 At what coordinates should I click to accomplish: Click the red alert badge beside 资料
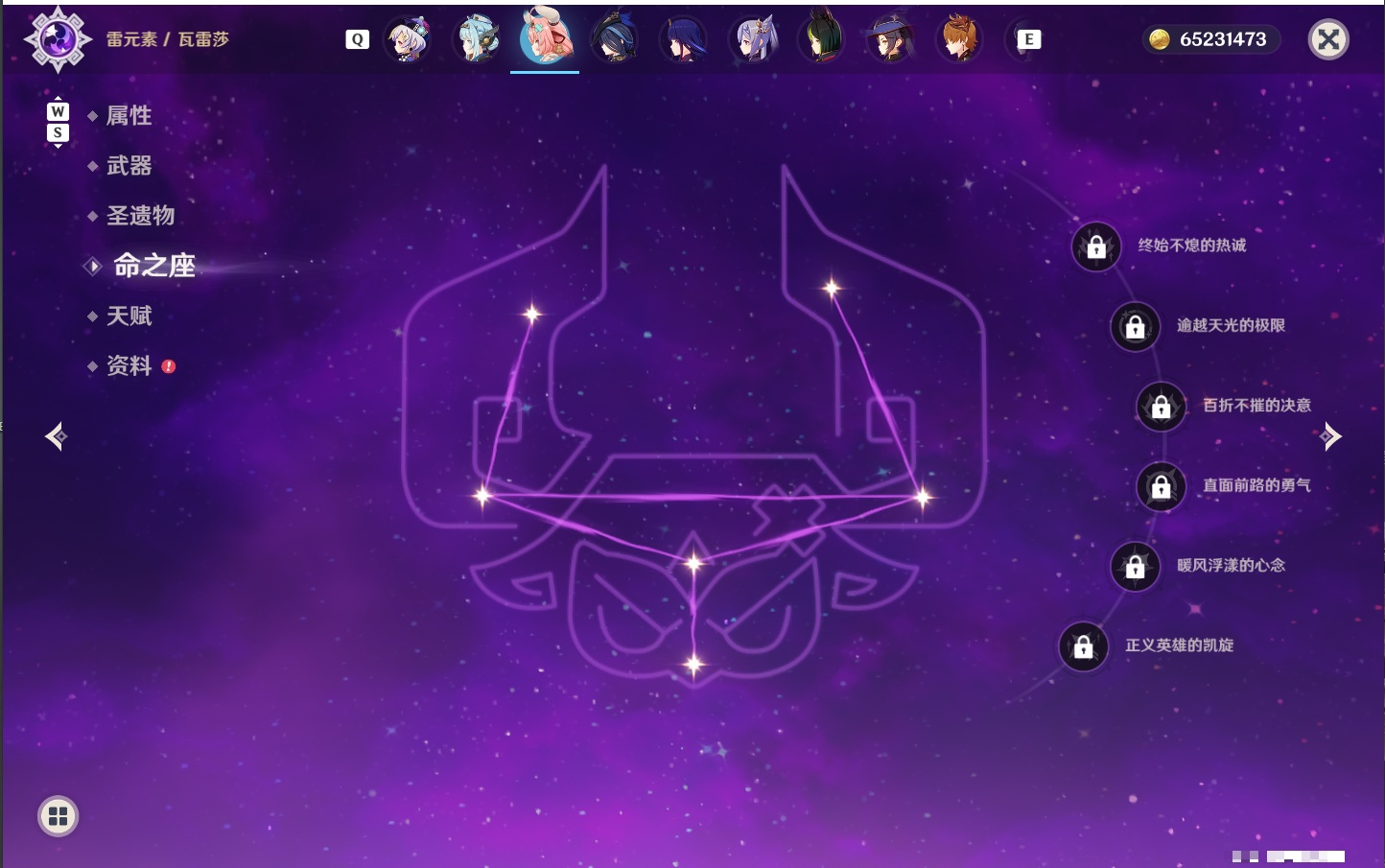click(169, 366)
